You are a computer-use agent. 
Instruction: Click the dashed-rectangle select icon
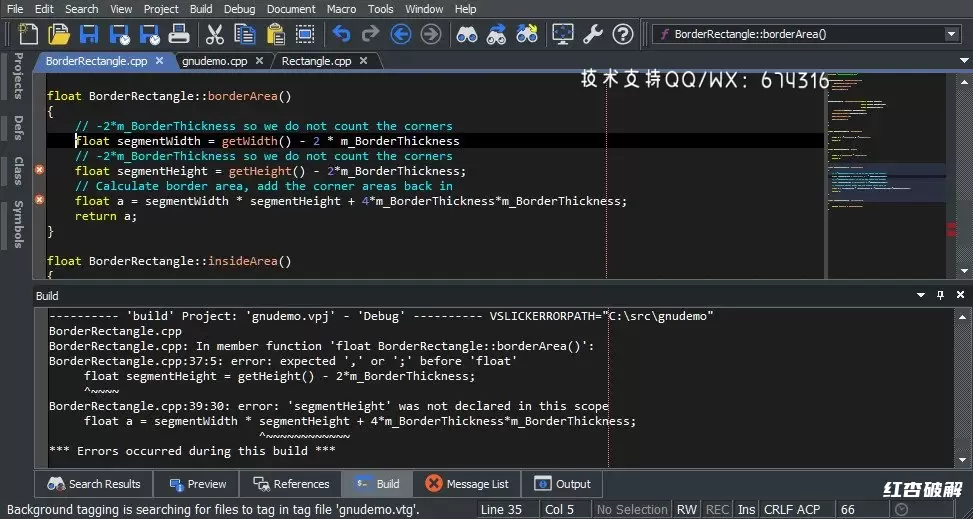(x=305, y=34)
